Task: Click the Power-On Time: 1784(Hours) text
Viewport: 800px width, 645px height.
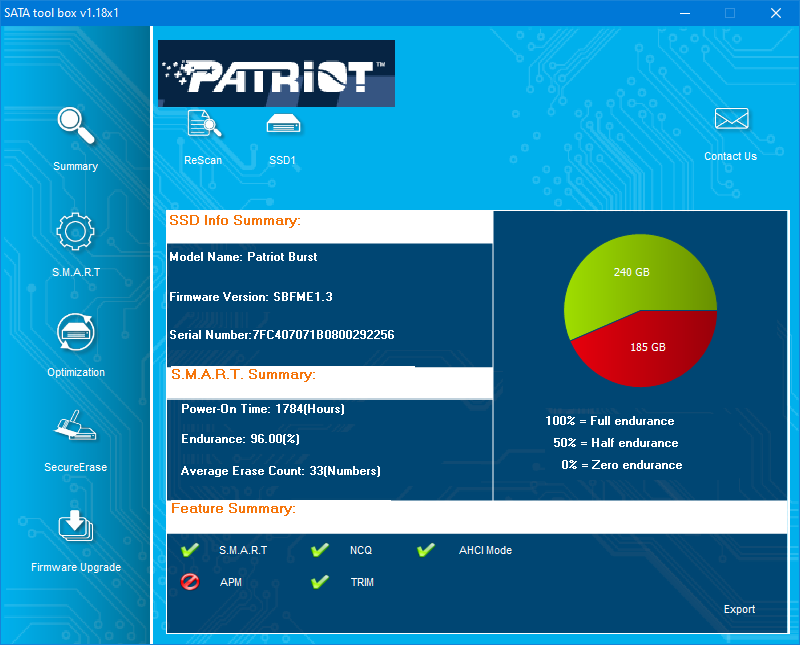Action: click(263, 409)
